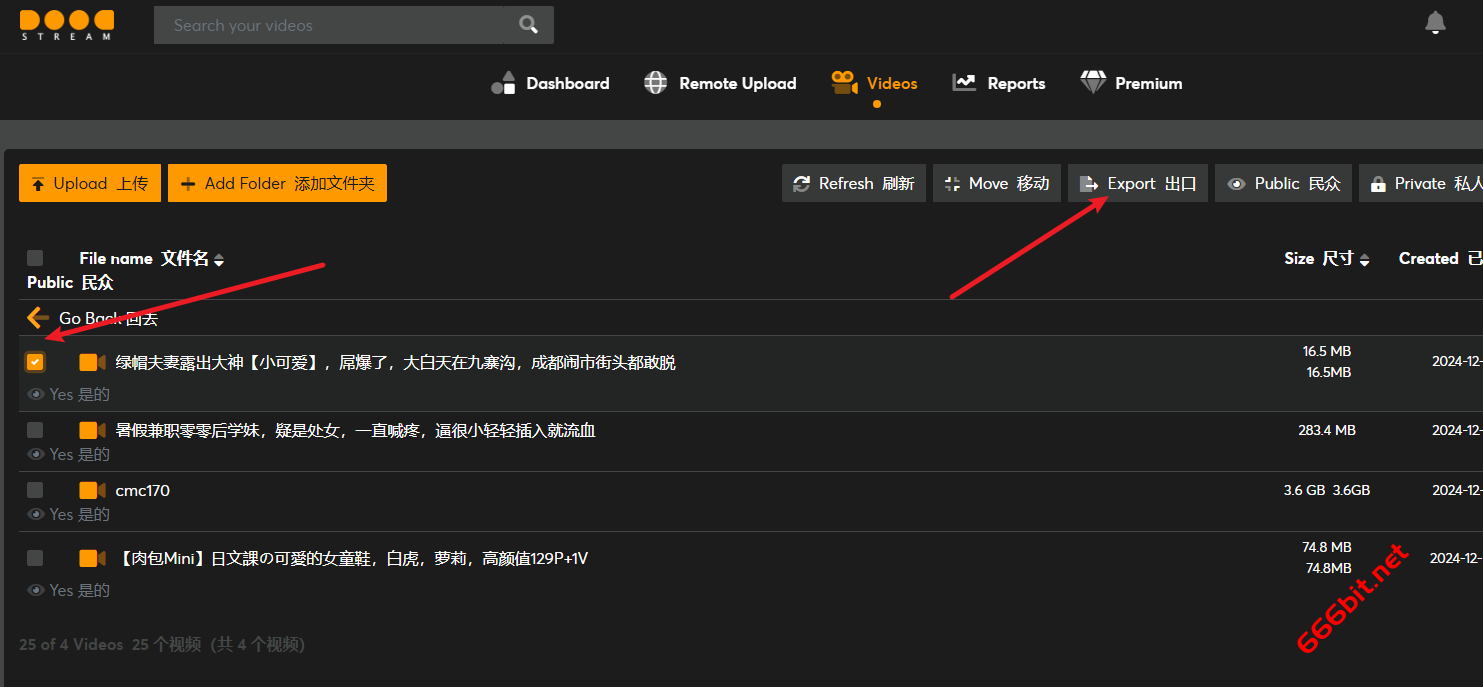Viewport: 1483px width, 687px height.
Task: Click Move to relocate selected videos
Action: click(996, 183)
